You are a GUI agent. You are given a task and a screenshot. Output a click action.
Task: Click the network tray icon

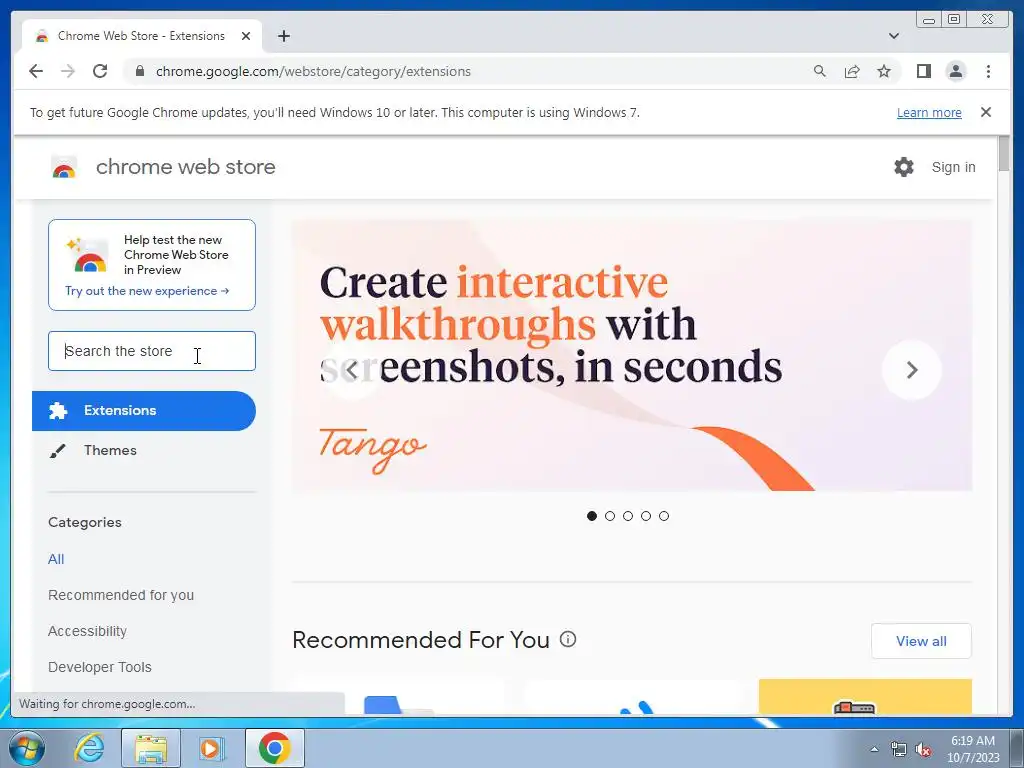tap(899, 750)
